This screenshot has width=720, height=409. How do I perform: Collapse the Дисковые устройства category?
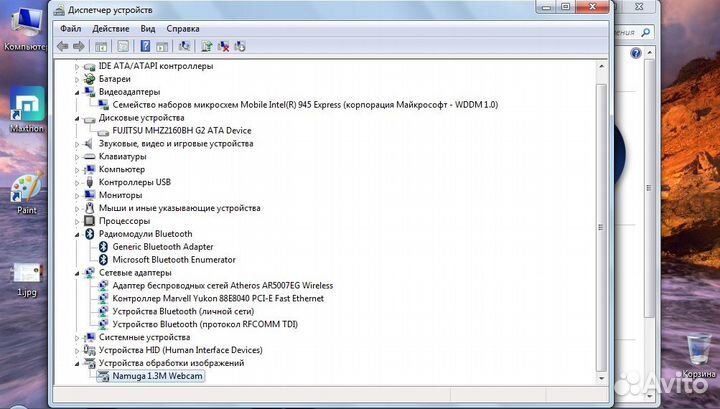77,118
